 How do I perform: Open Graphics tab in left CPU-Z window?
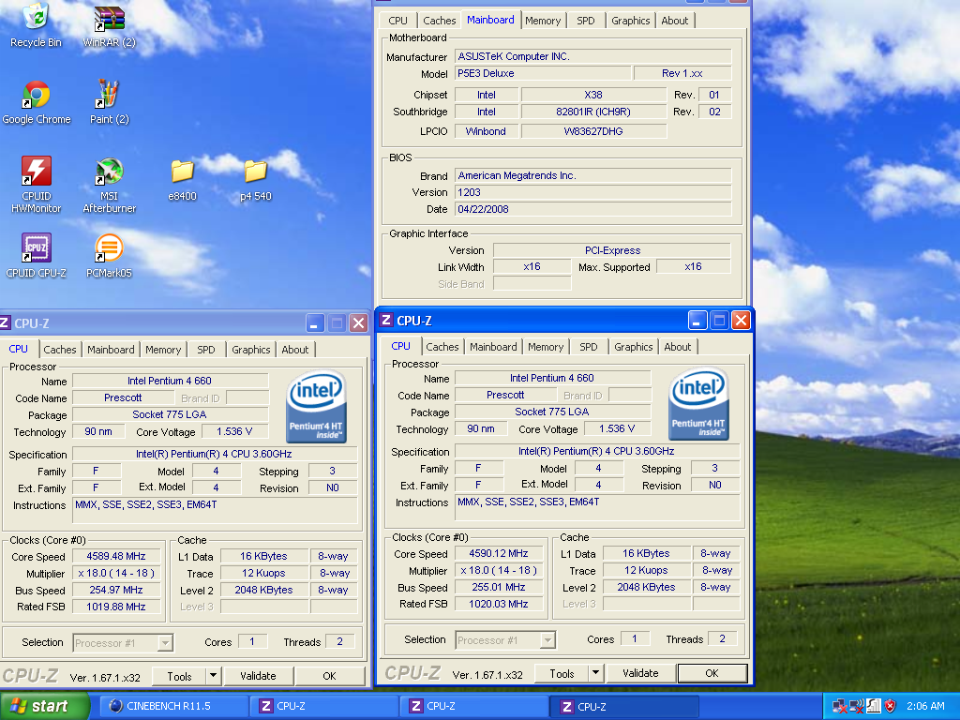(x=250, y=350)
